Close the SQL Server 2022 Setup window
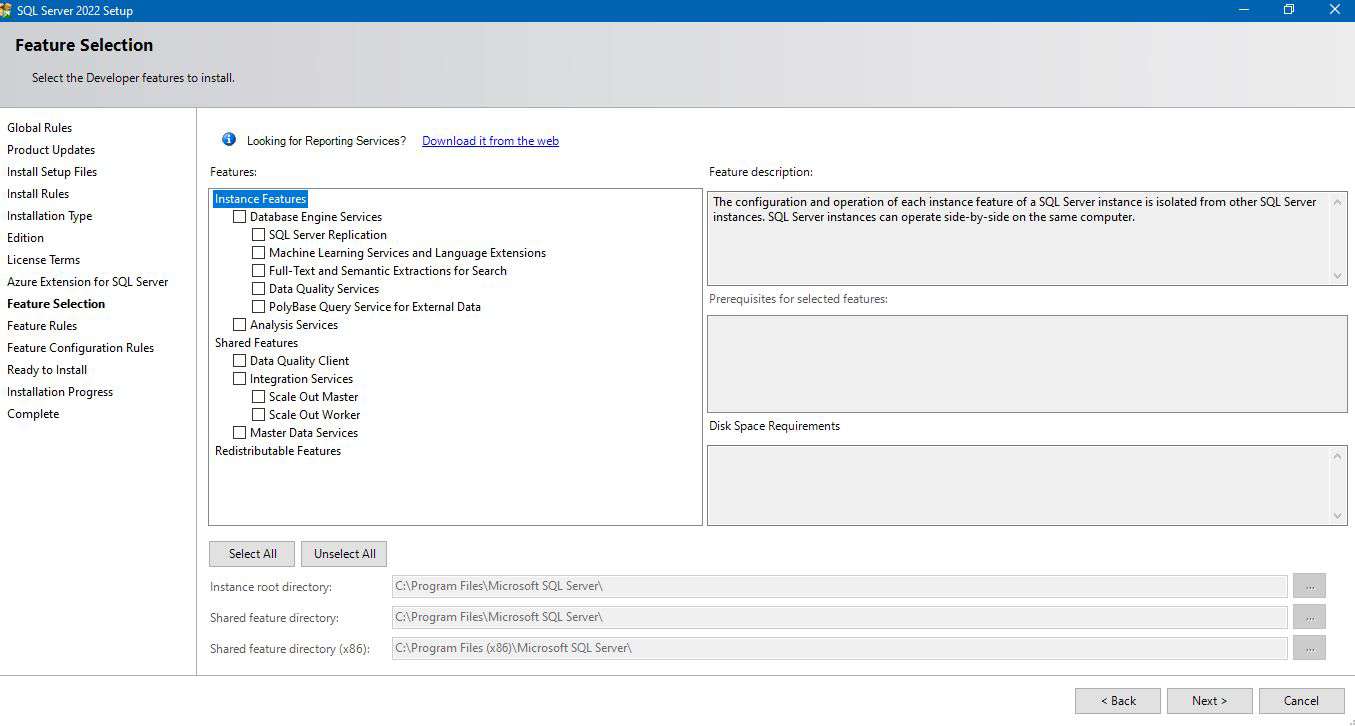This screenshot has width=1355, height=726. pyautogui.click(x=1334, y=10)
